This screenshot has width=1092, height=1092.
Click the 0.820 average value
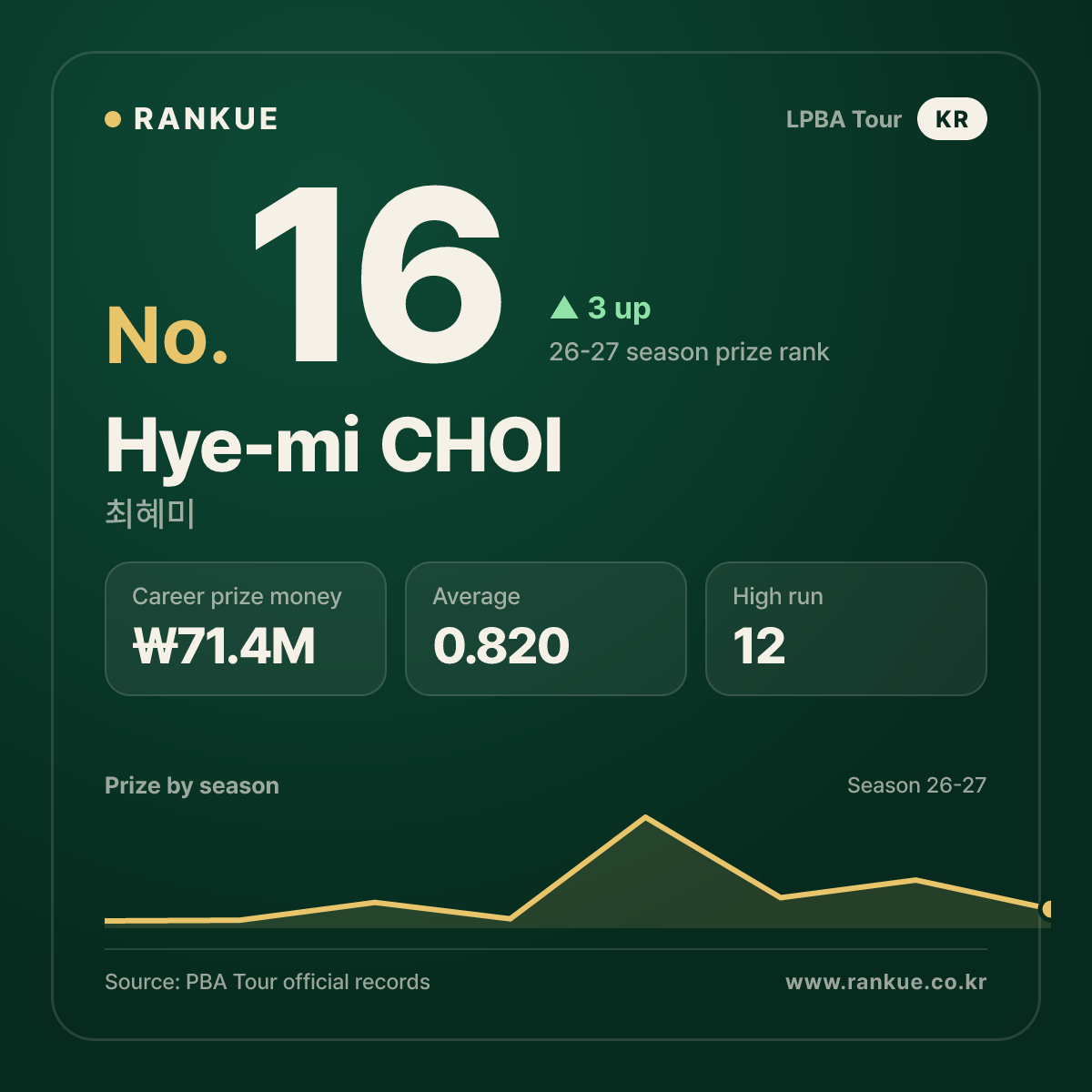501,646
